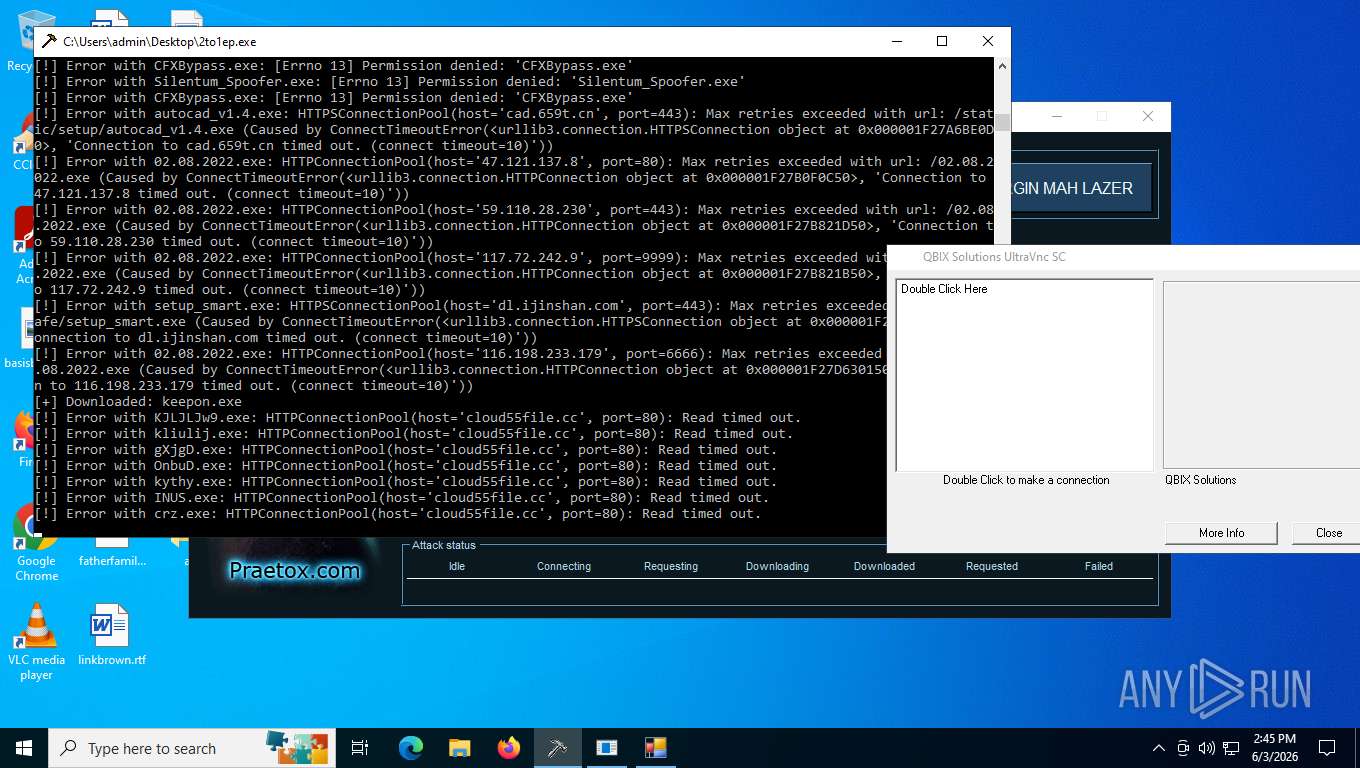
Task: Click the kythy.exe error line
Action: tap(405, 481)
